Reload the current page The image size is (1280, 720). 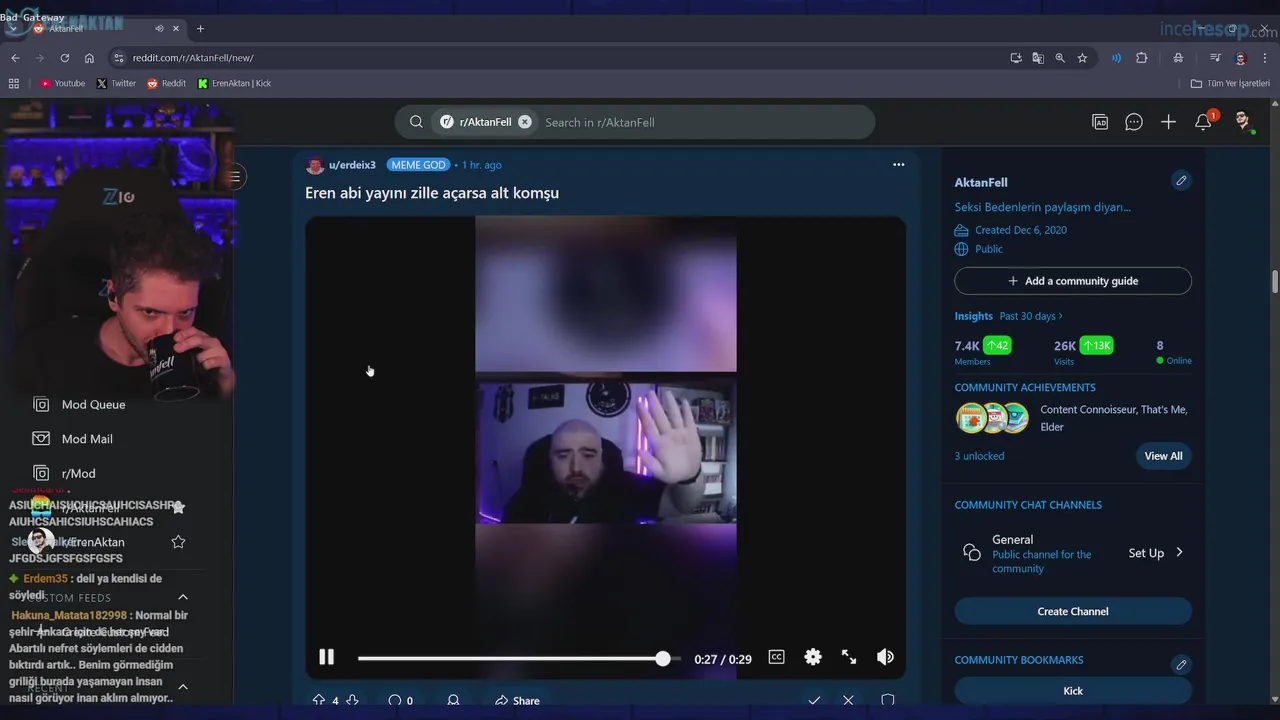pyautogui.click(x=64, y=58)
